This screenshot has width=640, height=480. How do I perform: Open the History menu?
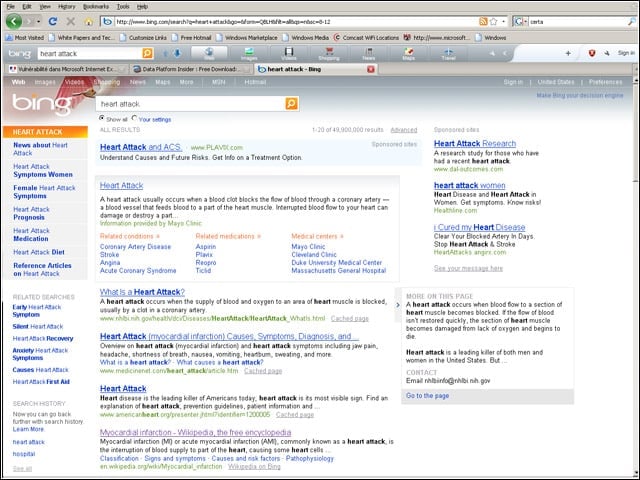67,7
